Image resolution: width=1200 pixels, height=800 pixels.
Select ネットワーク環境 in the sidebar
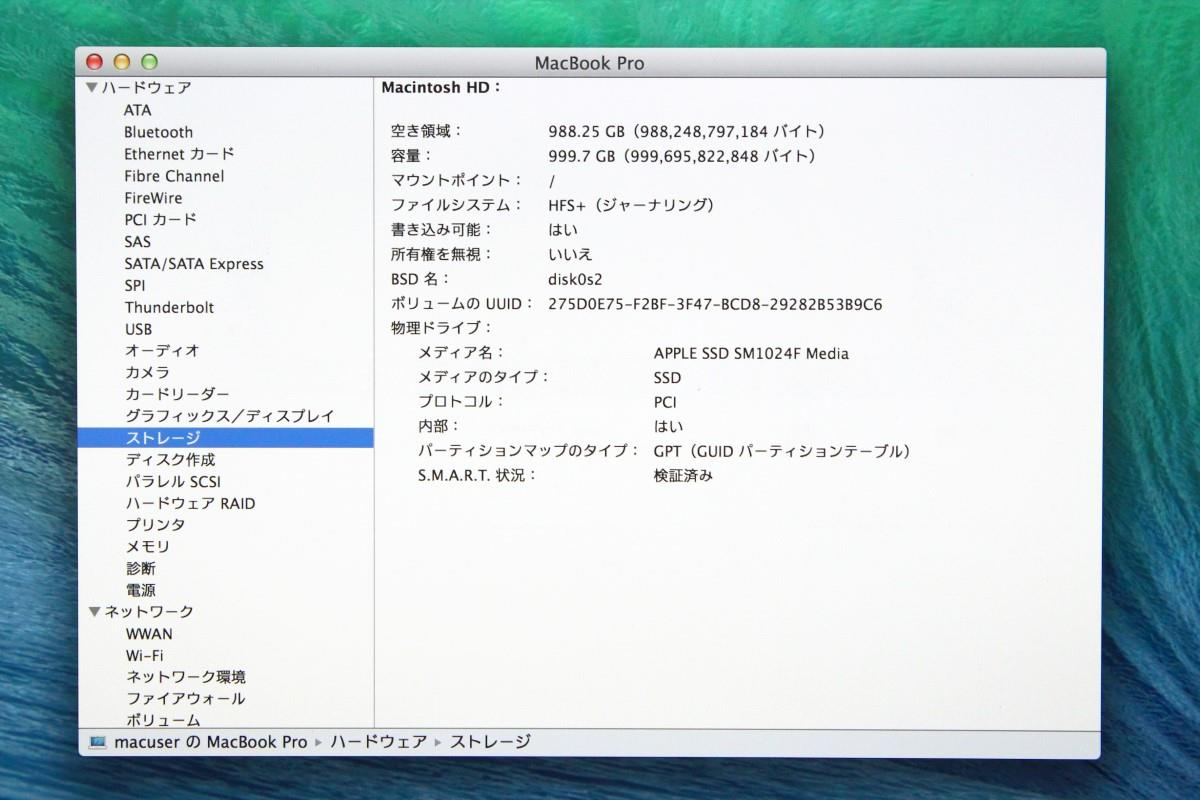[185, 678]
